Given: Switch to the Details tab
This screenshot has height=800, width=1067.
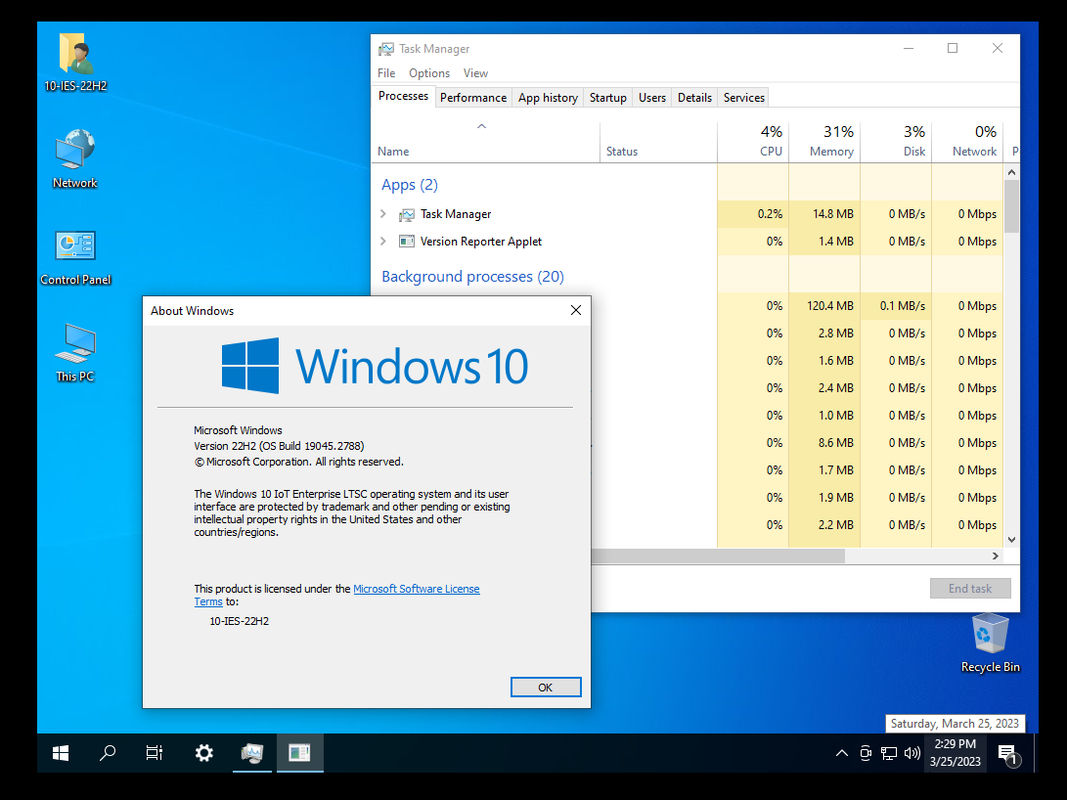Looking at the screenshot, I should 695,97.
